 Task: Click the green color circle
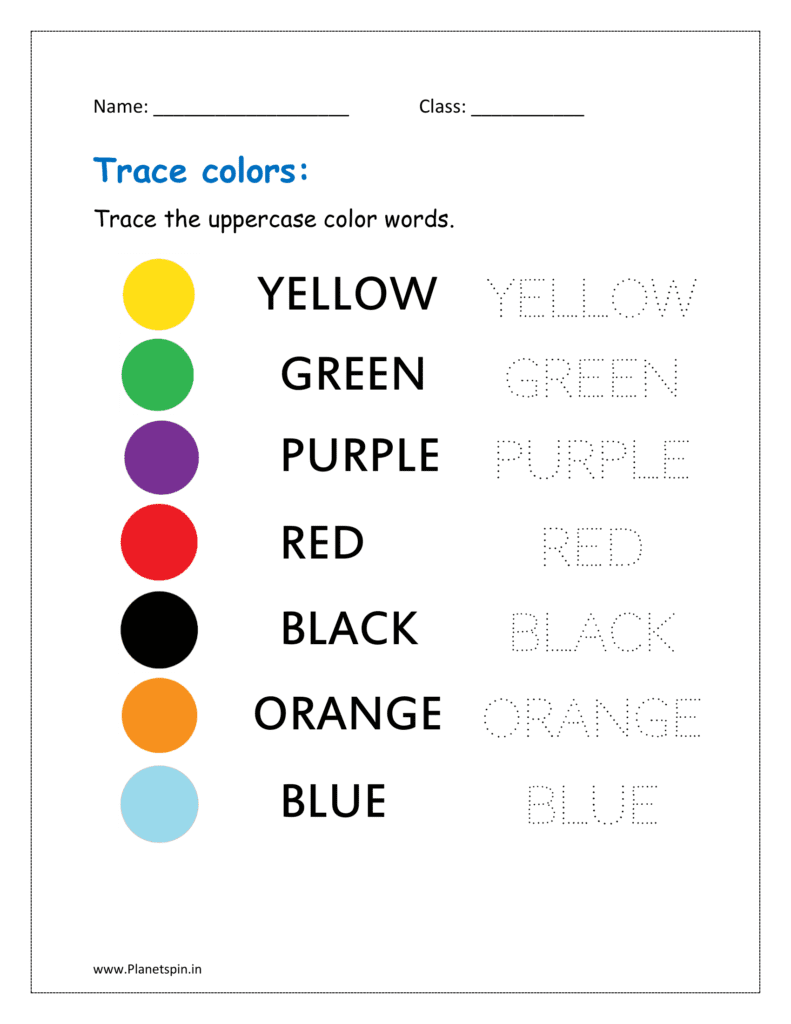coord(157,375)
